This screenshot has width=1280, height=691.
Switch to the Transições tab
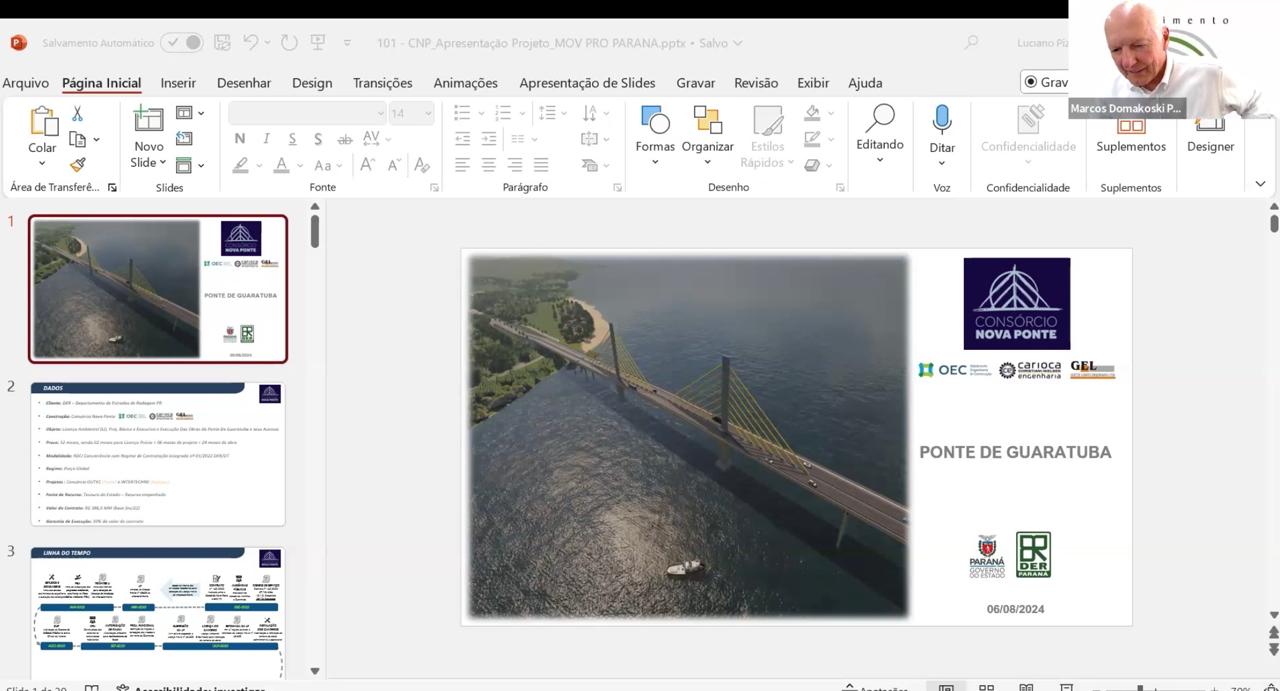382,83
